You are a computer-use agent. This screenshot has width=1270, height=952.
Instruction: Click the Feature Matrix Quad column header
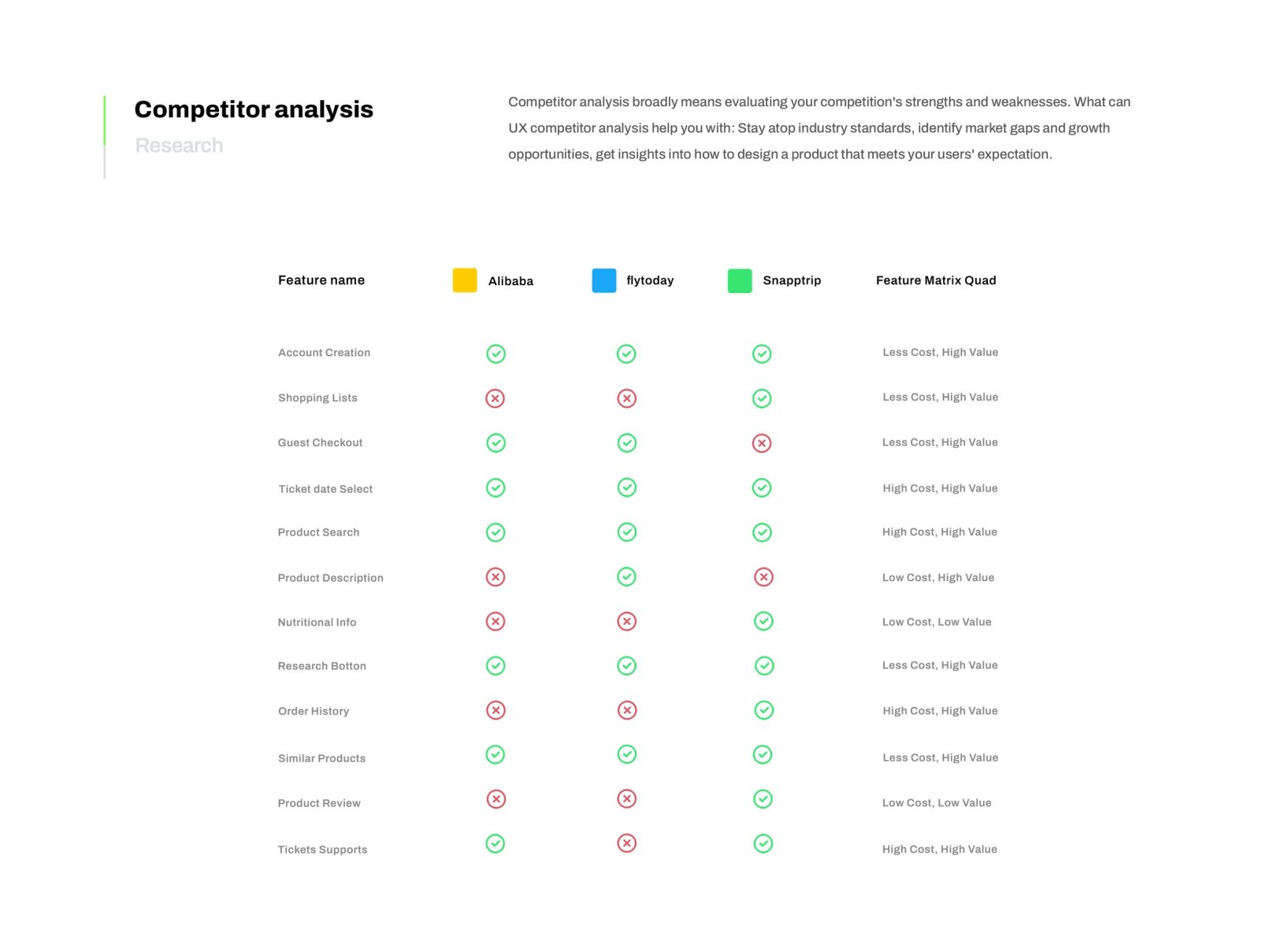pyautogui.click(x=936, y=280)
